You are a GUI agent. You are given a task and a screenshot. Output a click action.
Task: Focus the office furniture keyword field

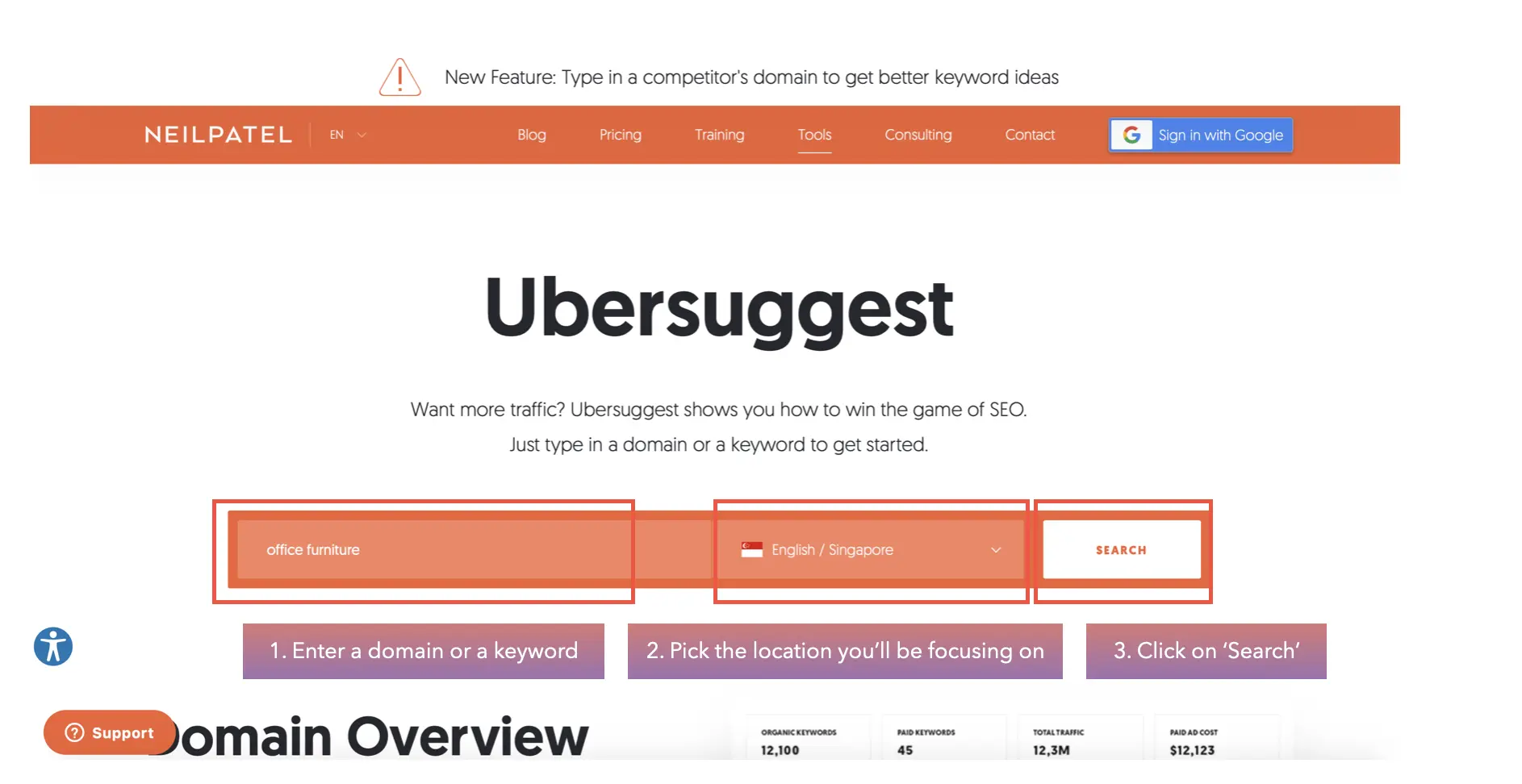click(475, 549)
